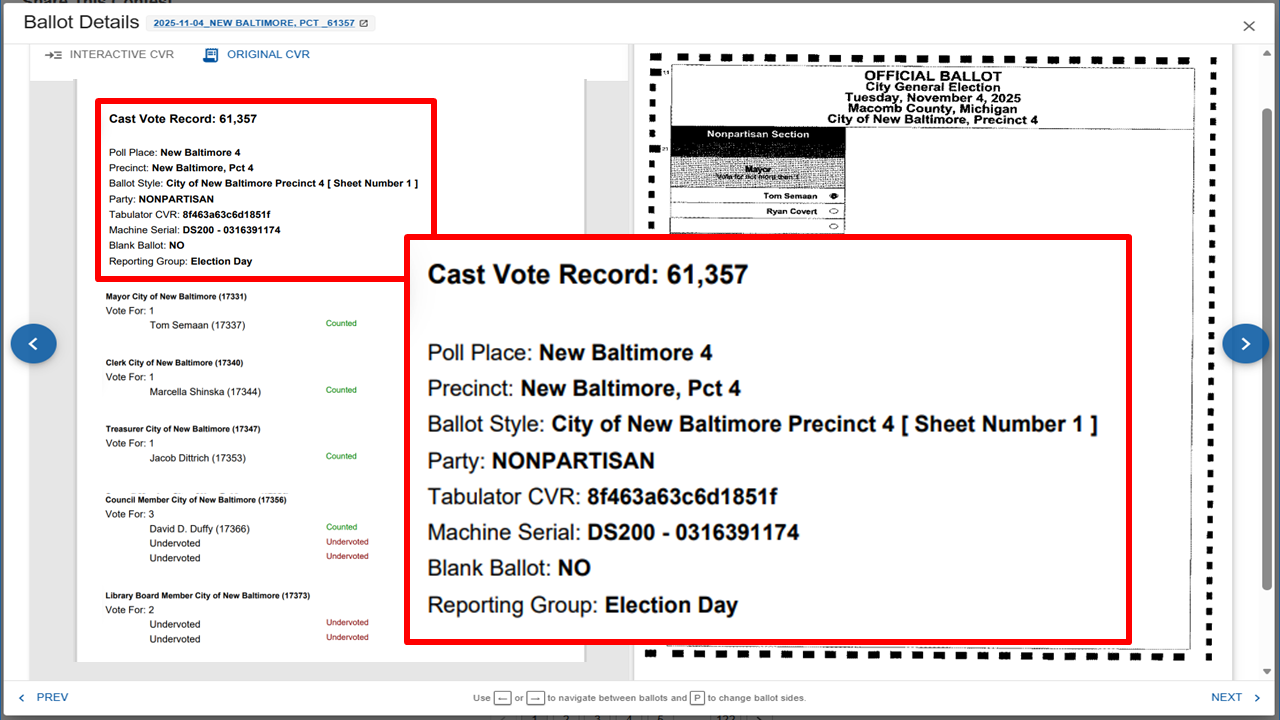Open the 2025-11-04_NEW BALTIMORE, PCT _61357 link
This screenshot has height=720, width=1280.
[254, 24]
